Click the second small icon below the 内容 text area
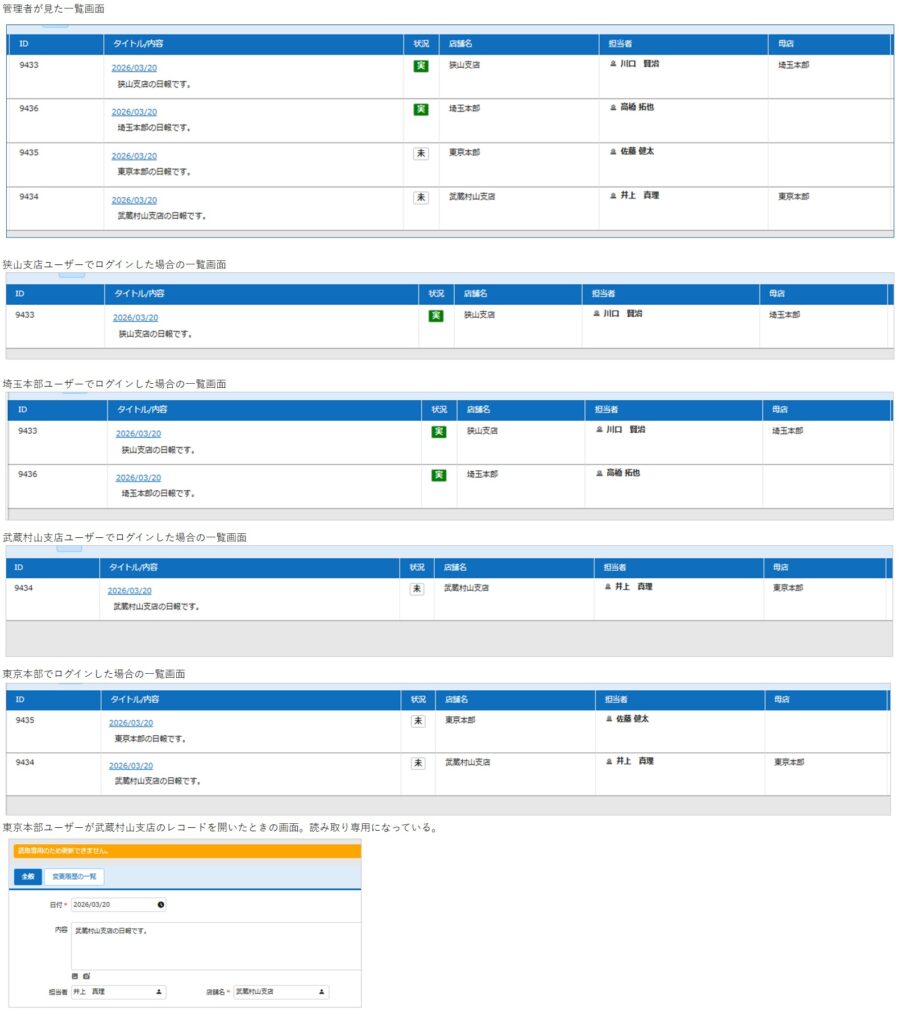 coord(87,975)
